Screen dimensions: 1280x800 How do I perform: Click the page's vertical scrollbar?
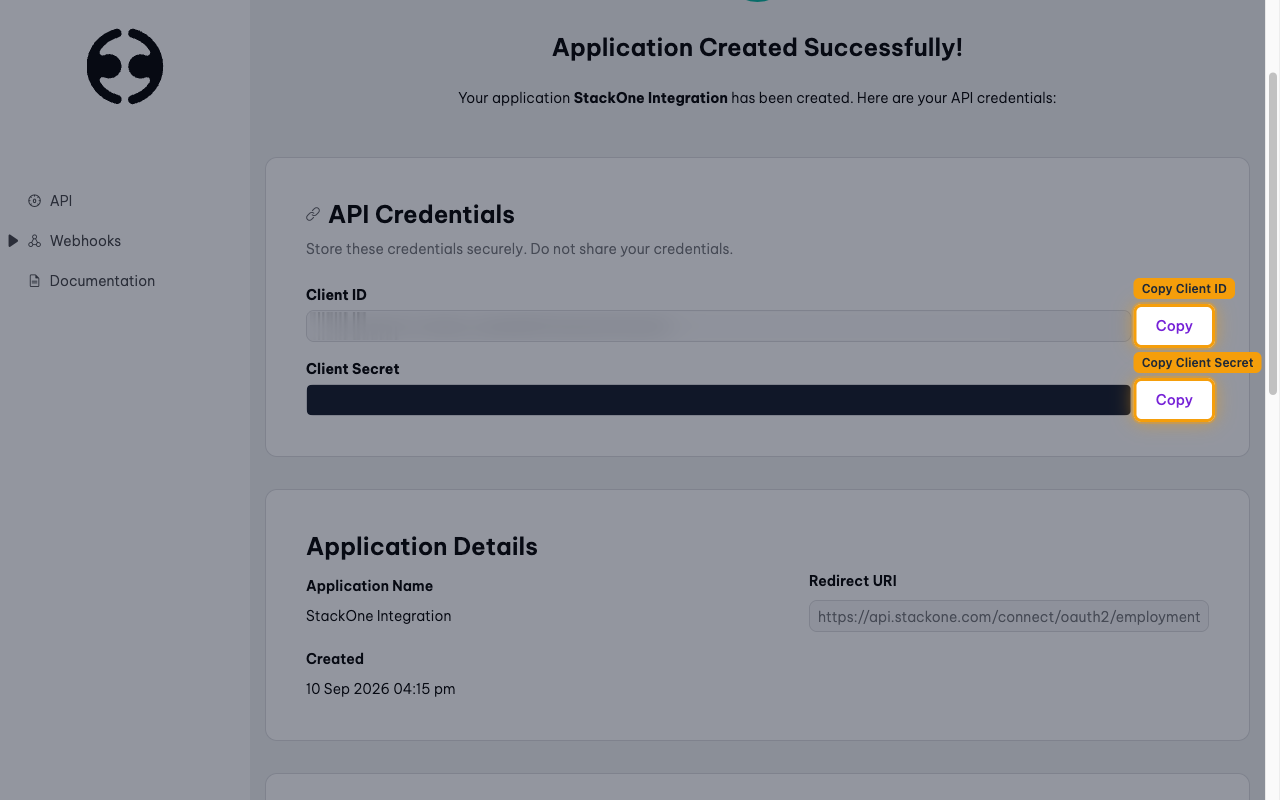tap(1273, 232)
